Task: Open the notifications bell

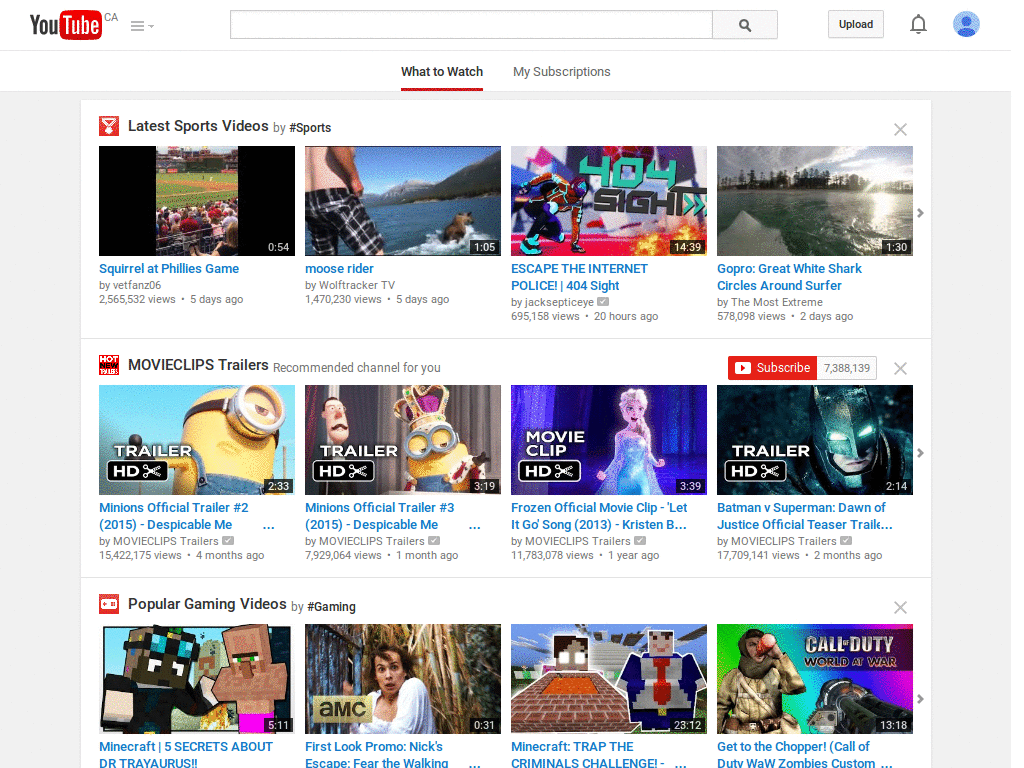Action: 918,24
